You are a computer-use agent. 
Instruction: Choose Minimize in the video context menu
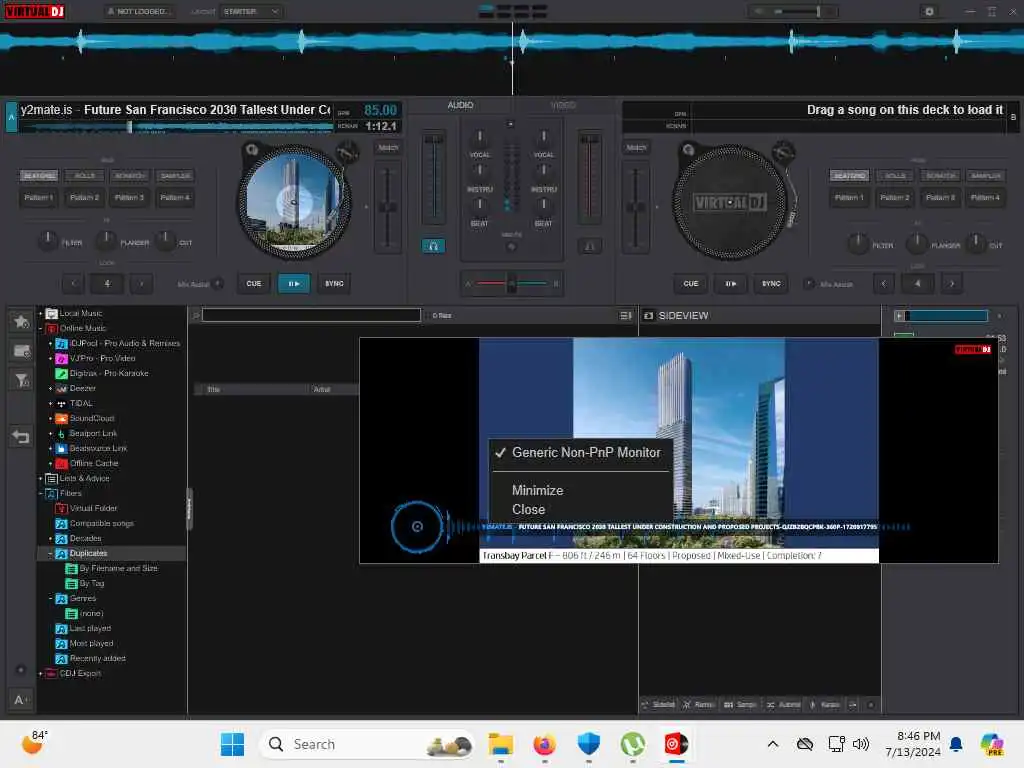click(537, 490)
